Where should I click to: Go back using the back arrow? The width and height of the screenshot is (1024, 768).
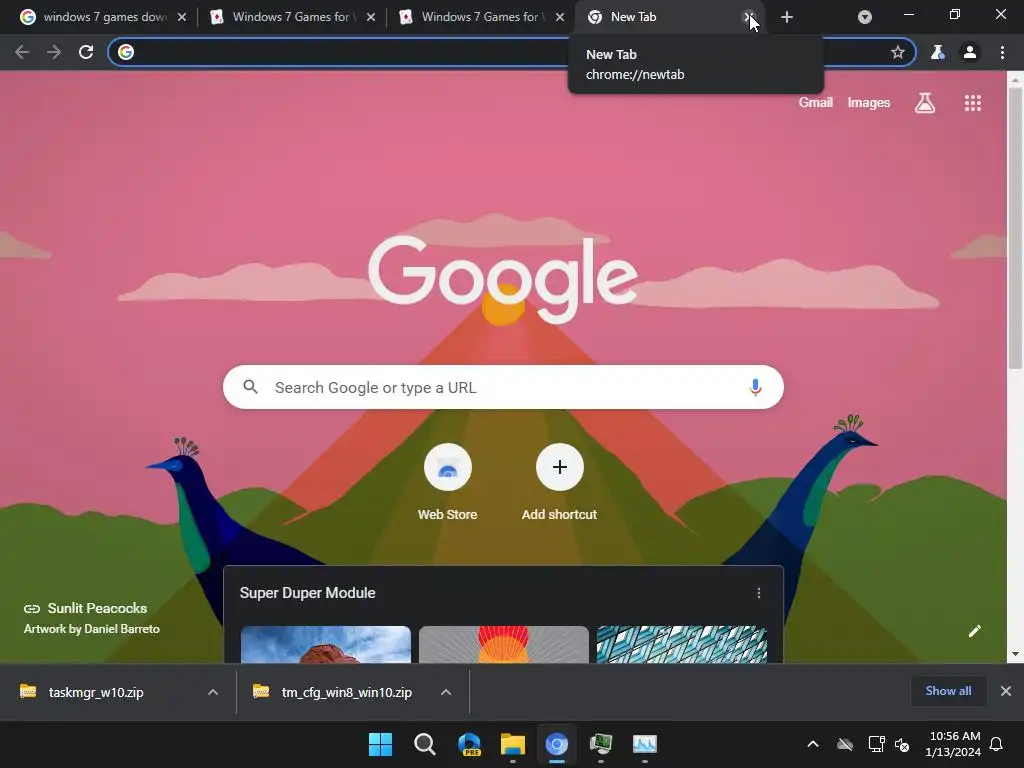(22, 52)
